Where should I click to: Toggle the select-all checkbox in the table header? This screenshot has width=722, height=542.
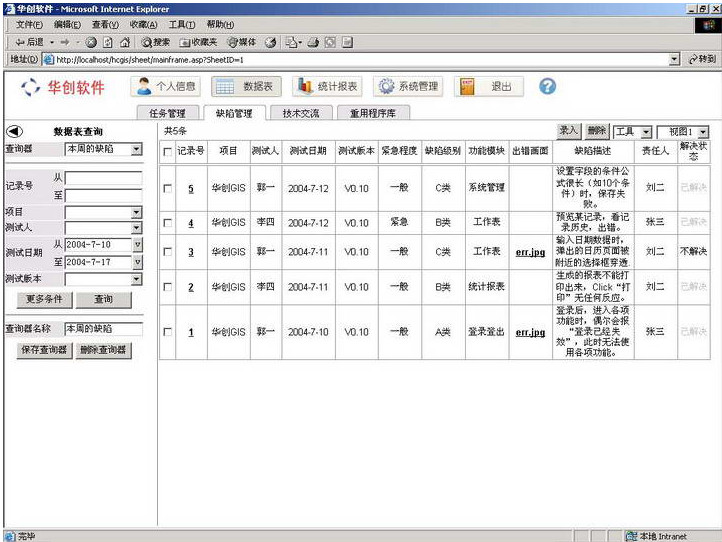tap(168, 152)
